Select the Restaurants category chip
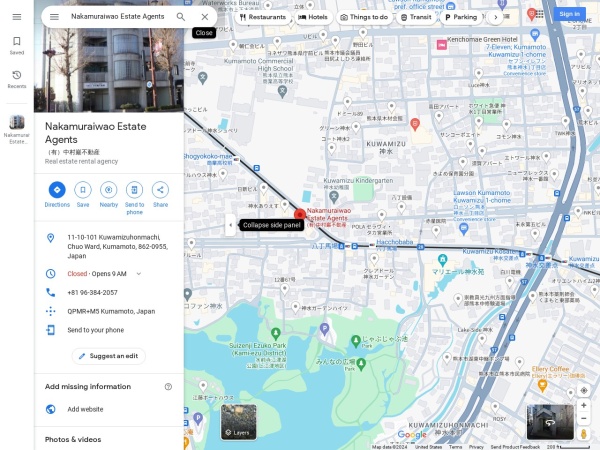600x450 pixels. point(264,17)
